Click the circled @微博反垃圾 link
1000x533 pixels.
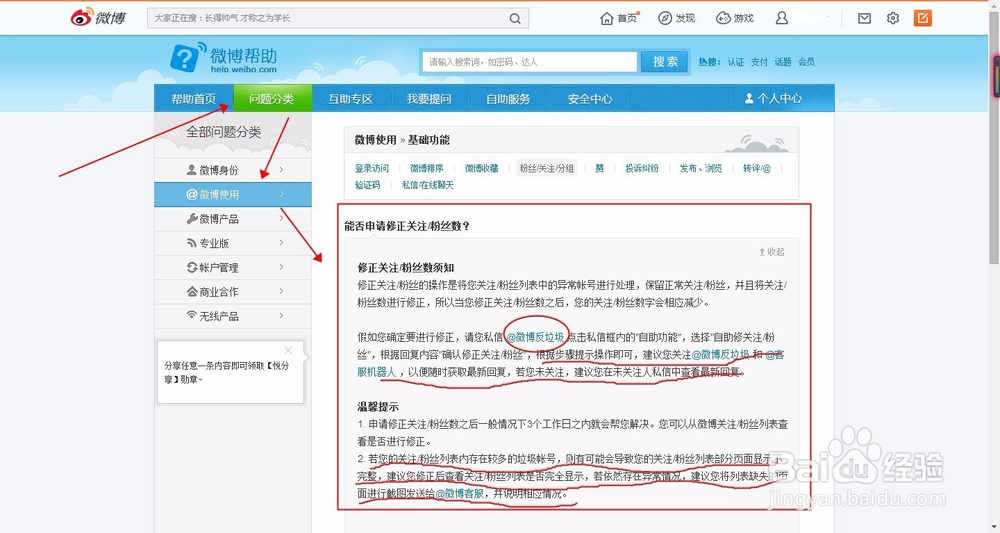[x=536, y=337]
